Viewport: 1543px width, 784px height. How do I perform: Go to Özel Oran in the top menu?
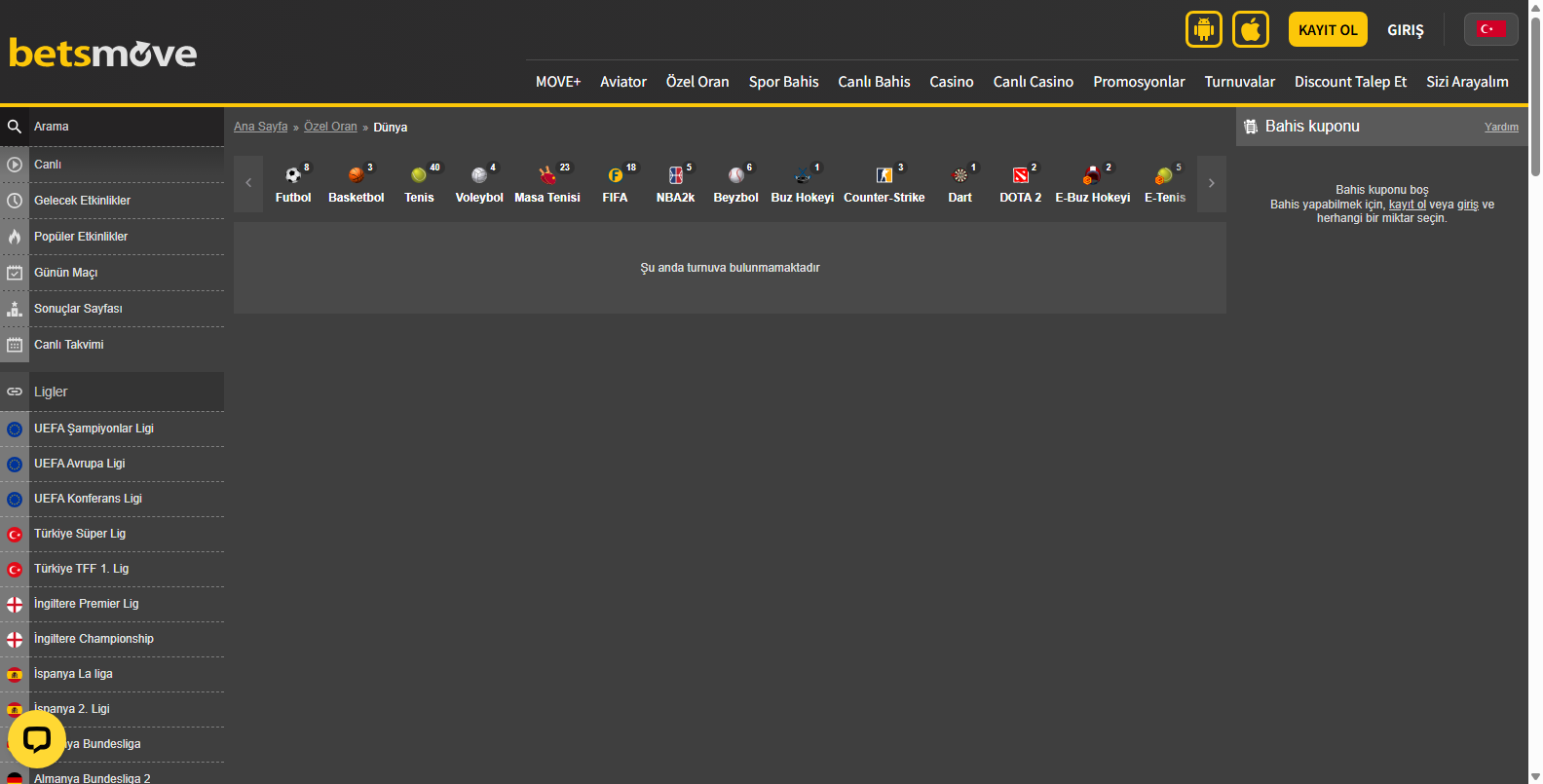[x=697, y=82]
